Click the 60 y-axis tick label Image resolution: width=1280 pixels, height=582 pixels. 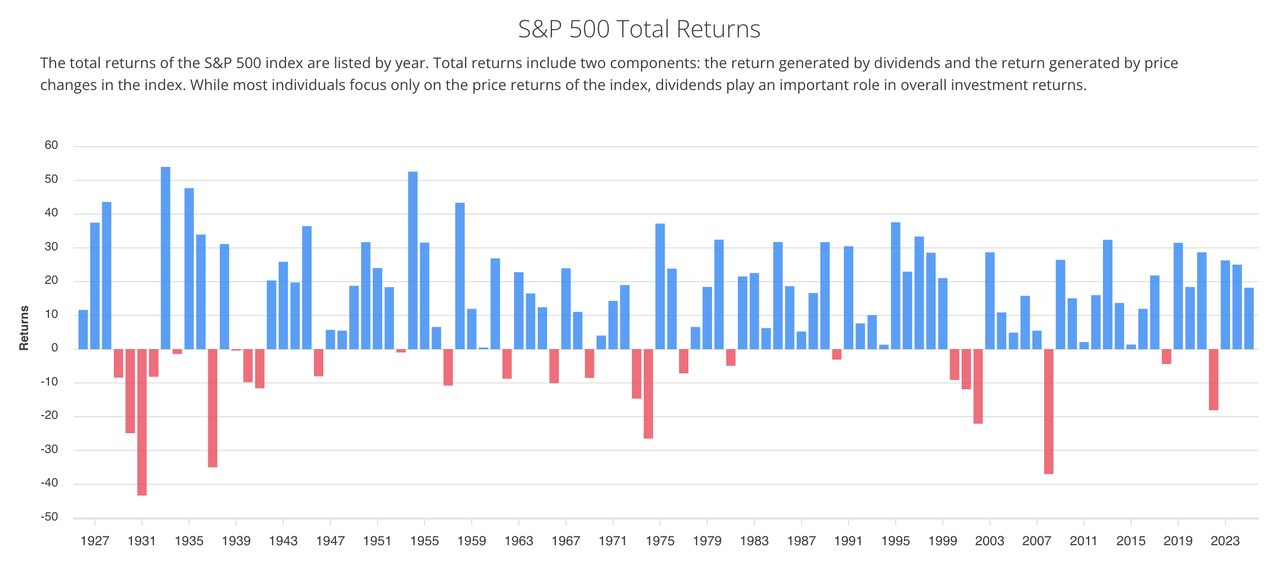[x=51, y=146]
